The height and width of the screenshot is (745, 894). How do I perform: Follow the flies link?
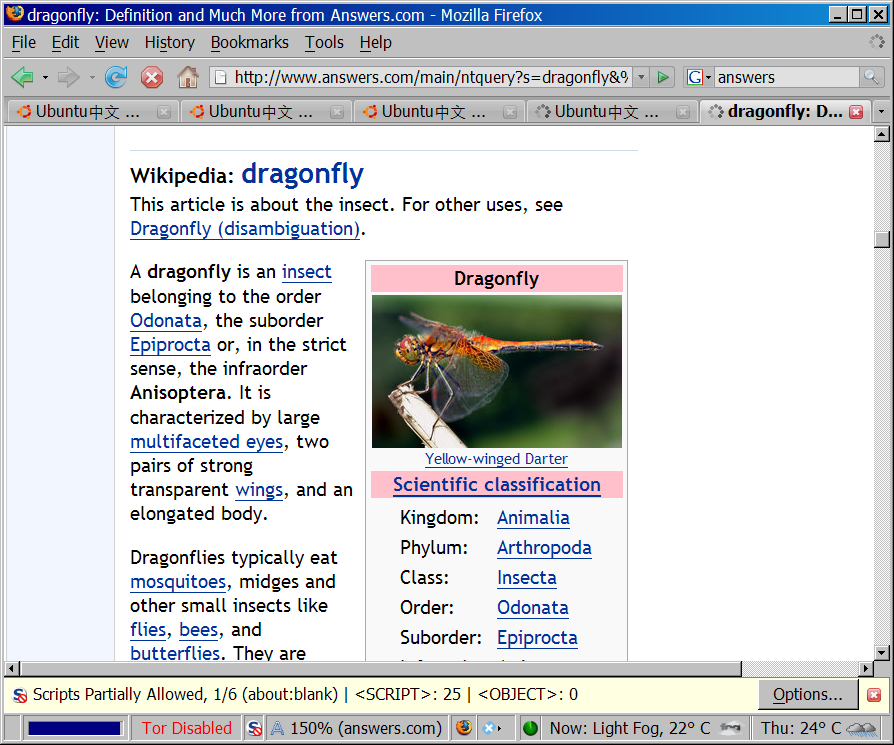tap(148, 630)
